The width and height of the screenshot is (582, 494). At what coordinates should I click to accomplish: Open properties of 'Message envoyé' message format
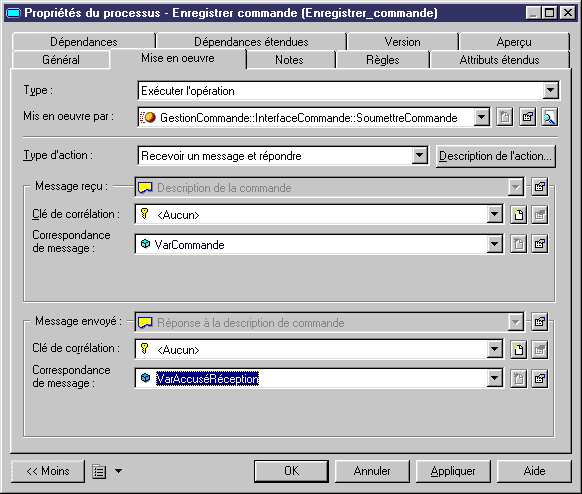[539, 322]
